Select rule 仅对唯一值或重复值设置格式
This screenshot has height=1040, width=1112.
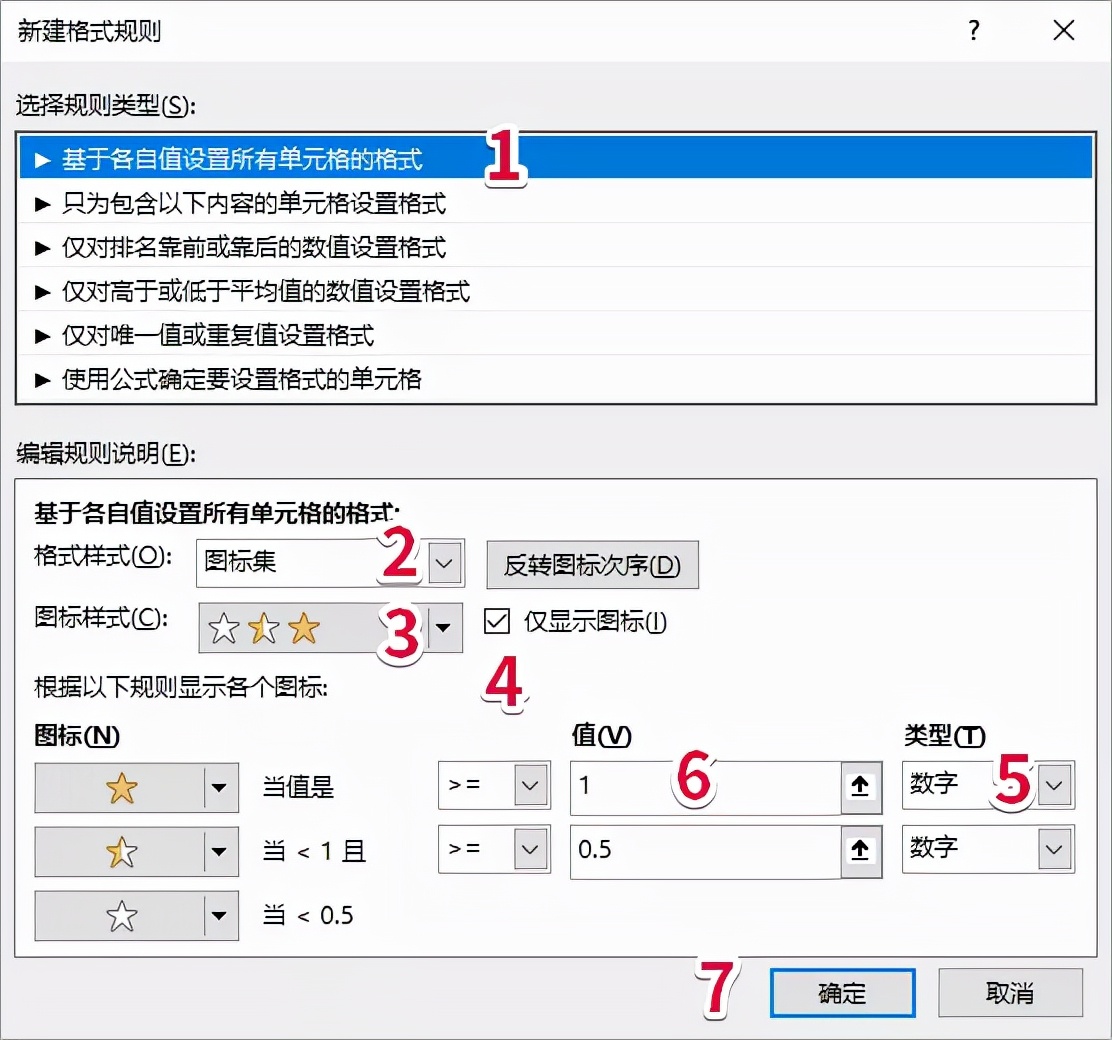(x=555, y=335)
